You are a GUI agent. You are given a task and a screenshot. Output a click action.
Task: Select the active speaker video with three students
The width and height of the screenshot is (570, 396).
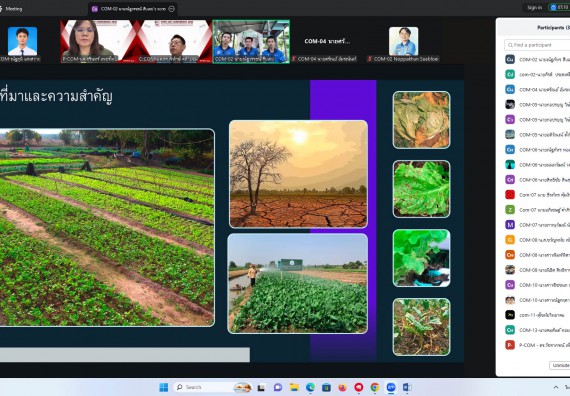(251, 41)
